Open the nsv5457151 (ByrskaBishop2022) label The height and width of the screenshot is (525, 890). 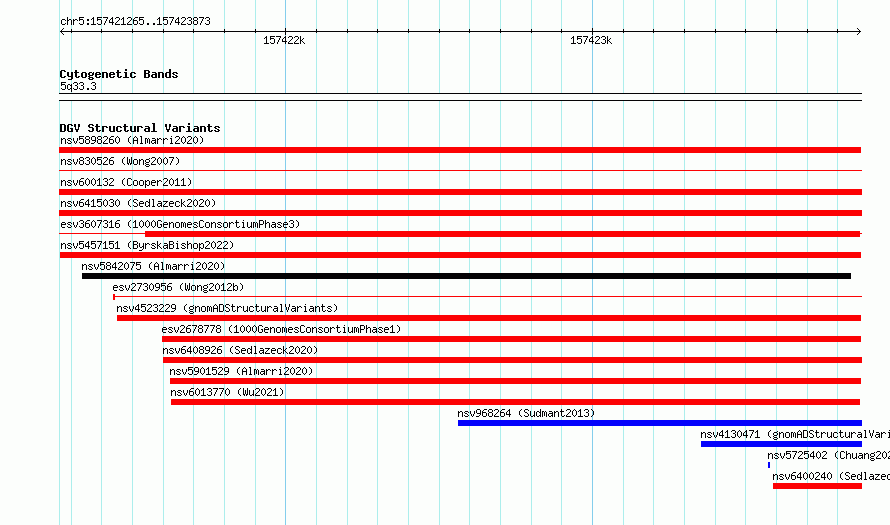tap(147, 245)
